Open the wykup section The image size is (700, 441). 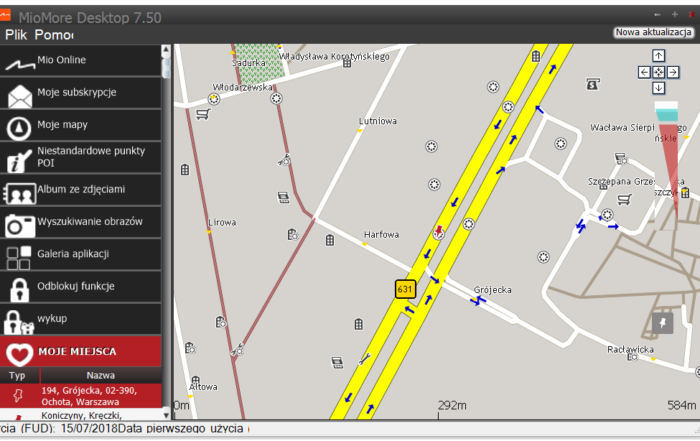(80, 319)
